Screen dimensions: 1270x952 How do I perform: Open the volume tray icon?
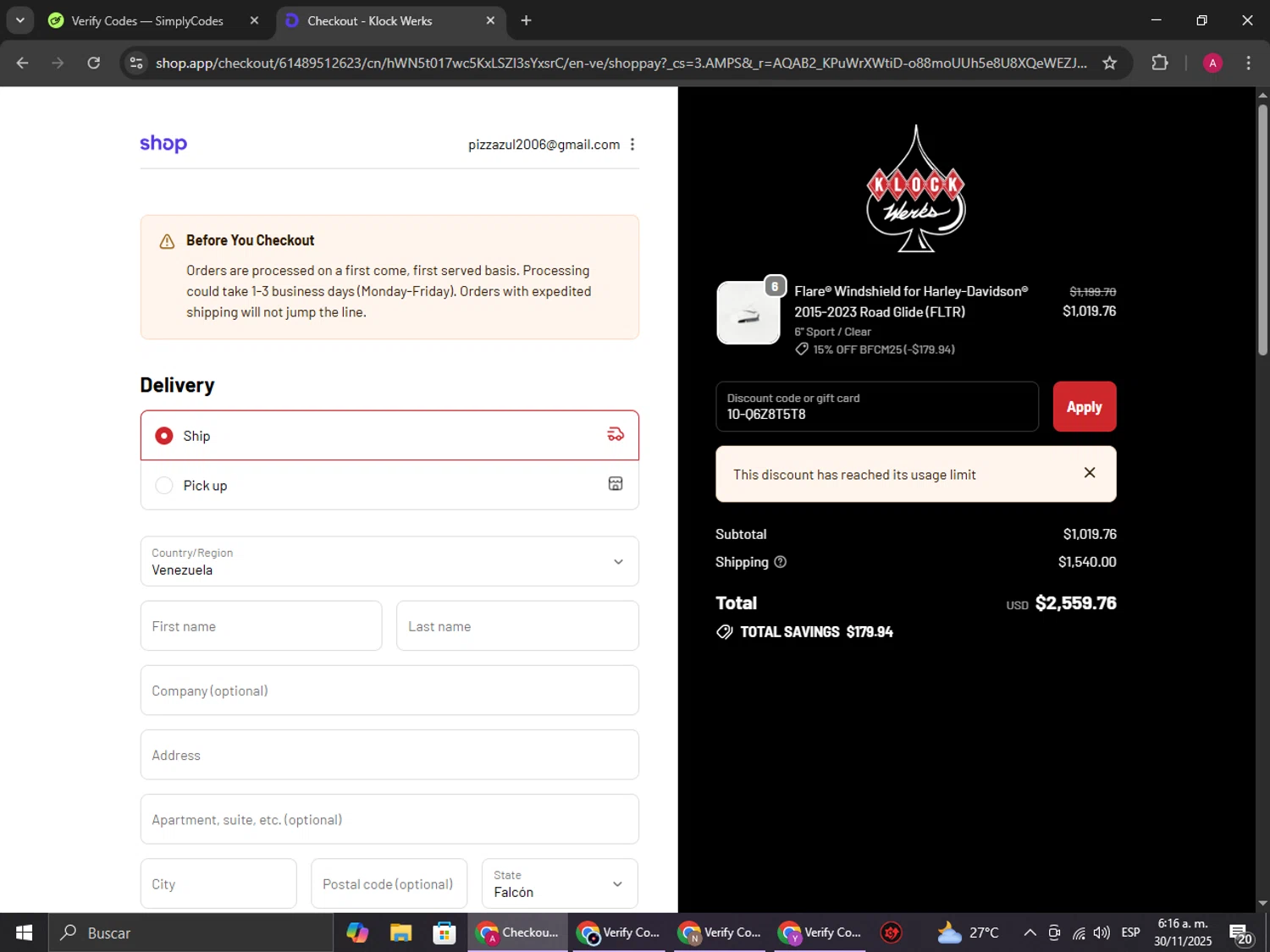(x=1102, y=933)
